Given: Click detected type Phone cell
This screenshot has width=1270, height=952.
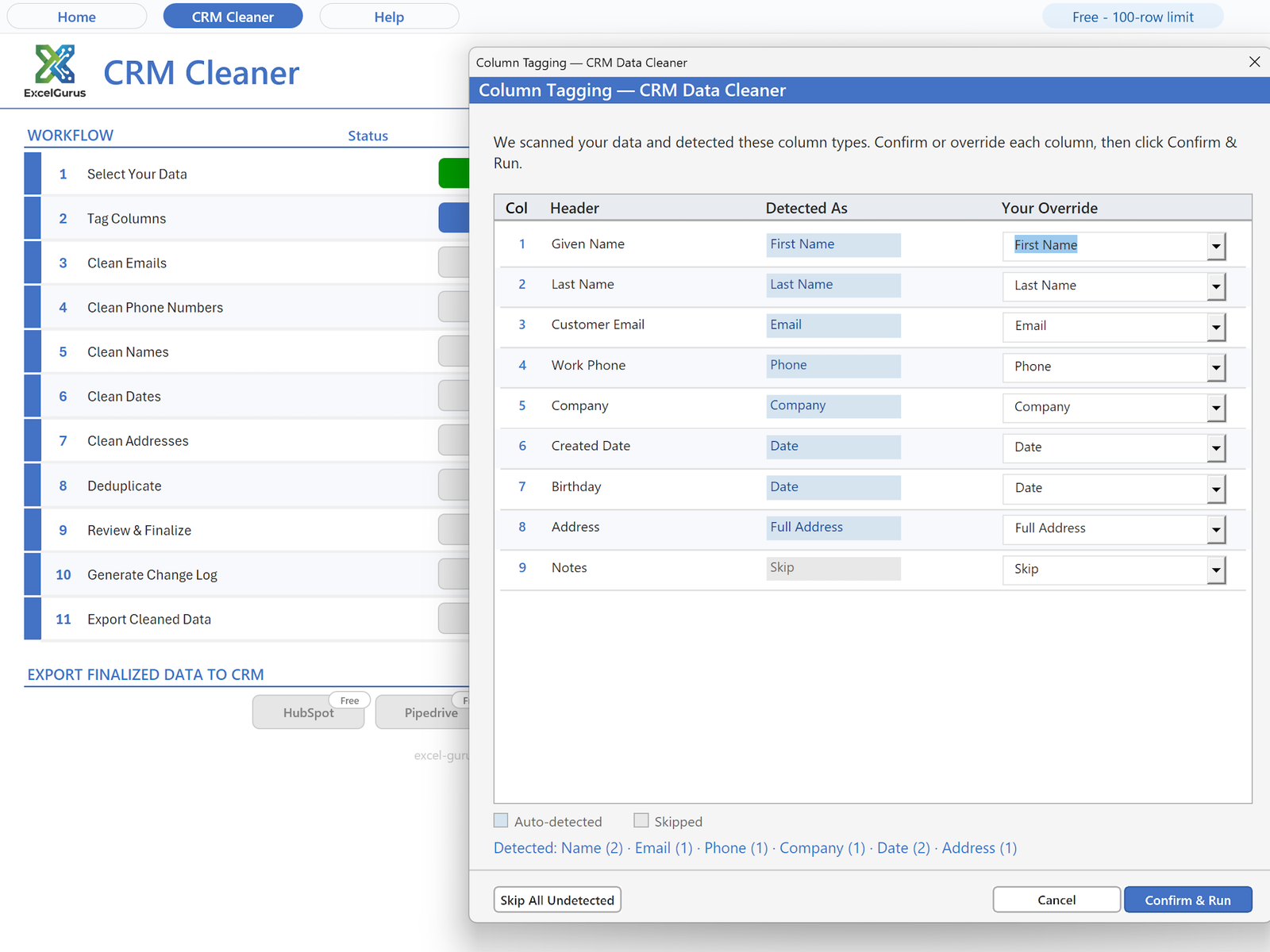Looking at the screenshot, I should pos(833,366).
